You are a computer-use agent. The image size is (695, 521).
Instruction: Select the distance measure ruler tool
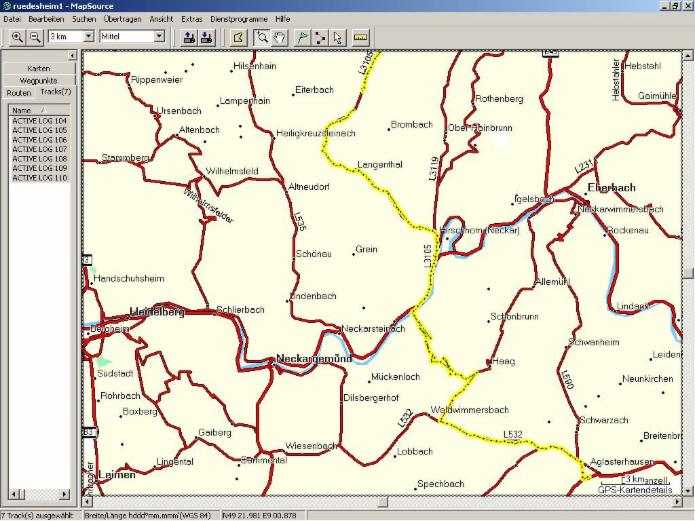[x=361, y=37]
